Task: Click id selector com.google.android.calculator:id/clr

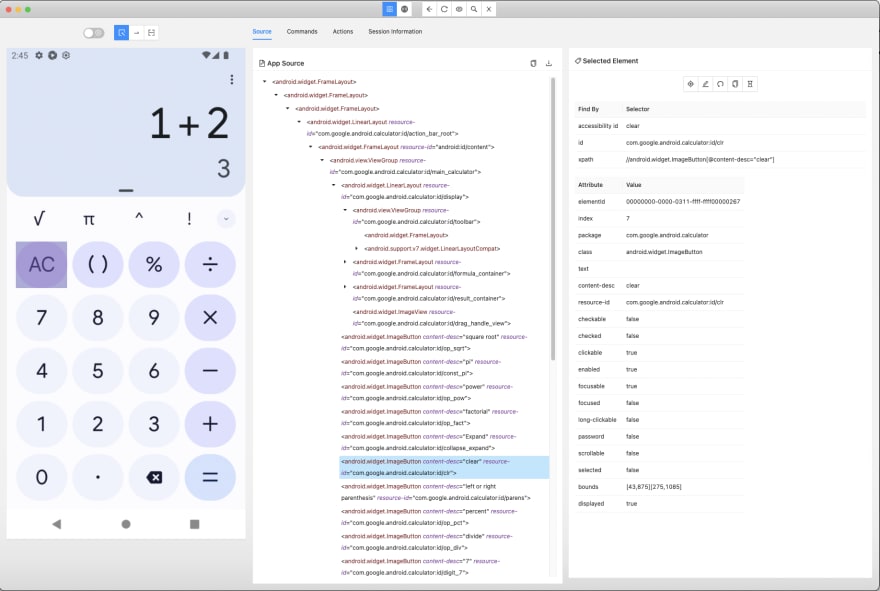Action: (x=675, y=143)
